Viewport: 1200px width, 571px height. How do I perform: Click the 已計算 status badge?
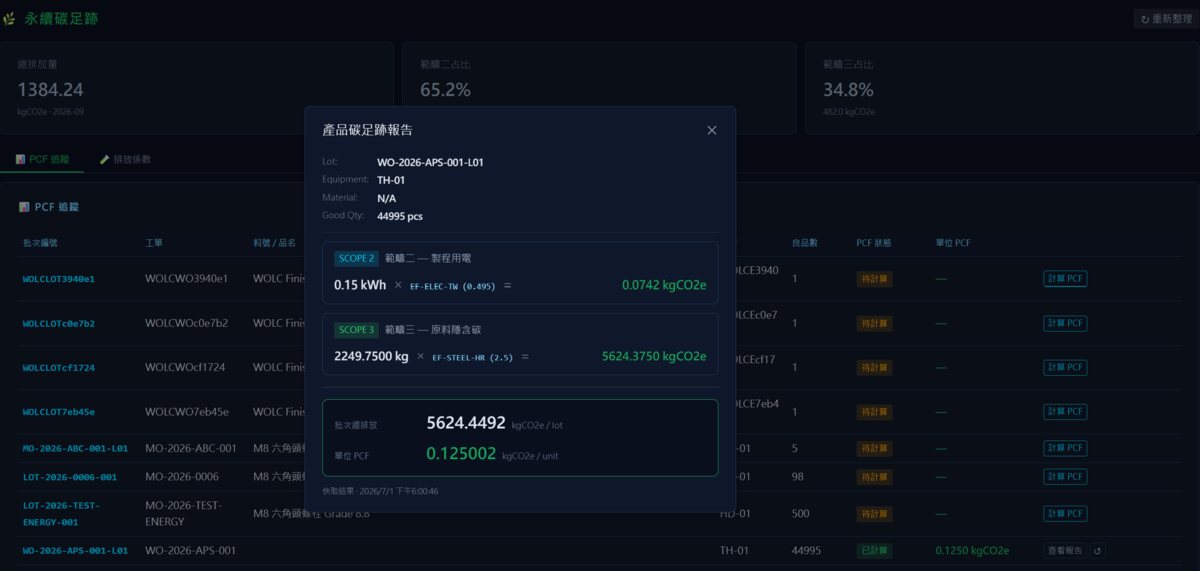point(874,551)
